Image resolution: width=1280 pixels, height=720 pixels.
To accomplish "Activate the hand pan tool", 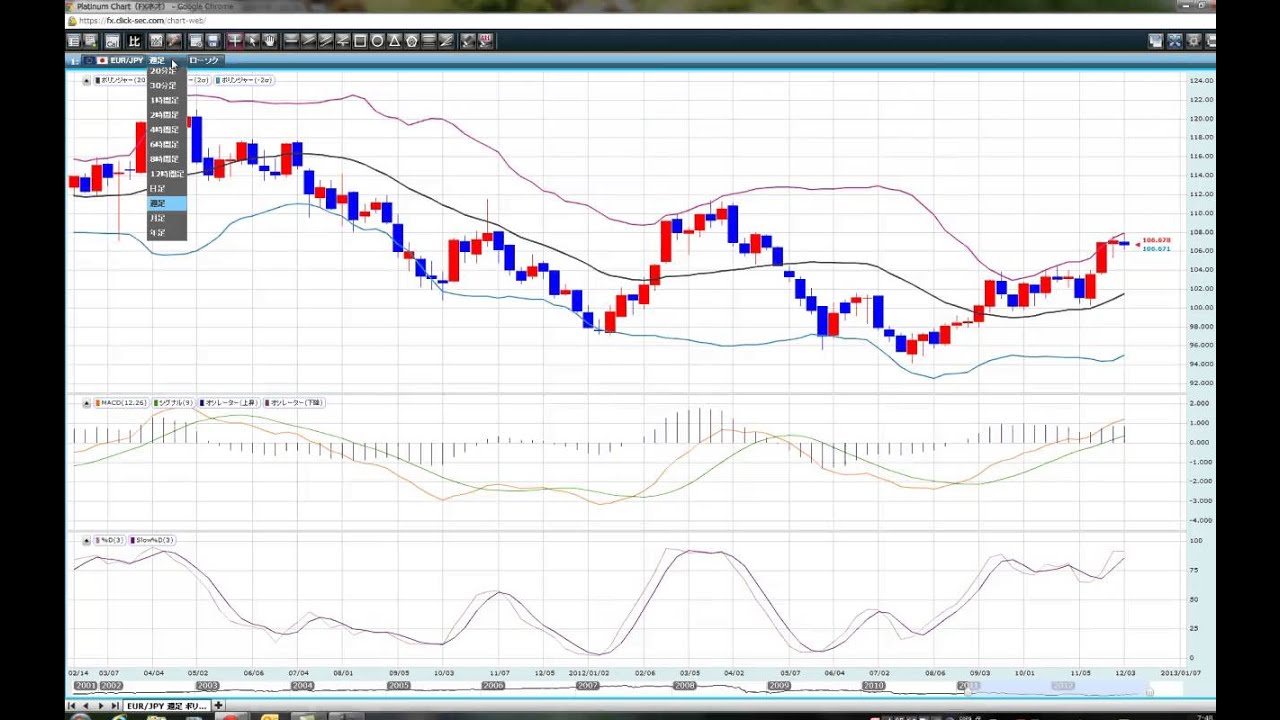I will 269,41.
